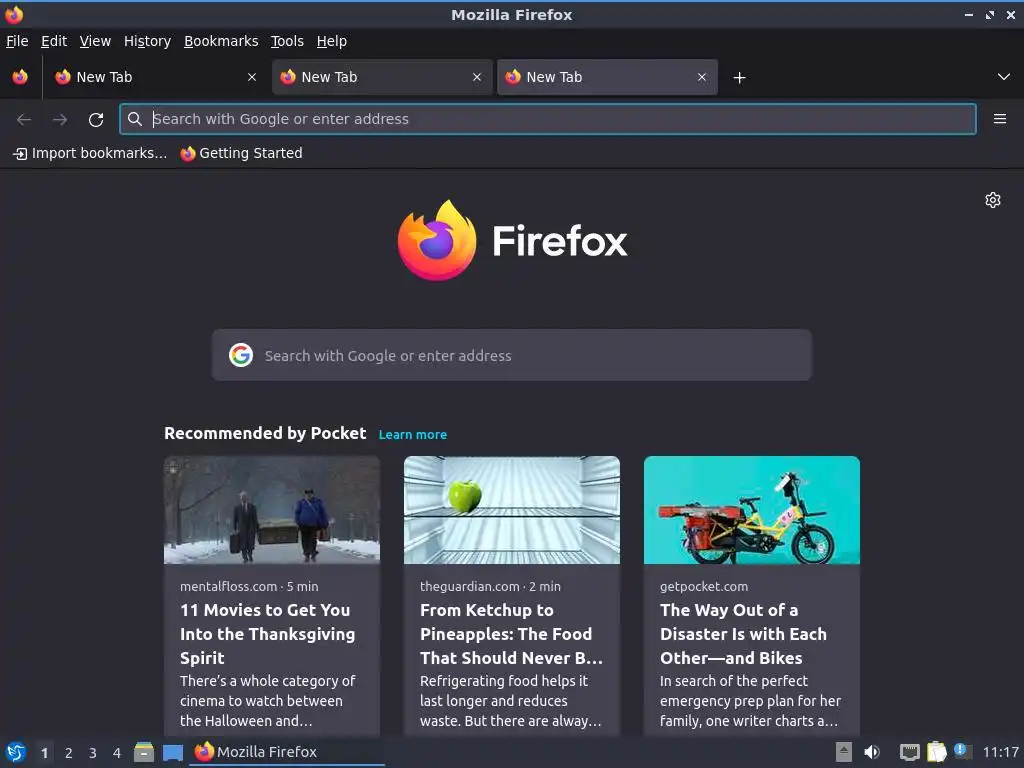Image resolution: width=1024 pixels, height=768 pixels.
Task: Open the Getting Started bookmark
Action: pyautogui.click(x=242, y=153)
